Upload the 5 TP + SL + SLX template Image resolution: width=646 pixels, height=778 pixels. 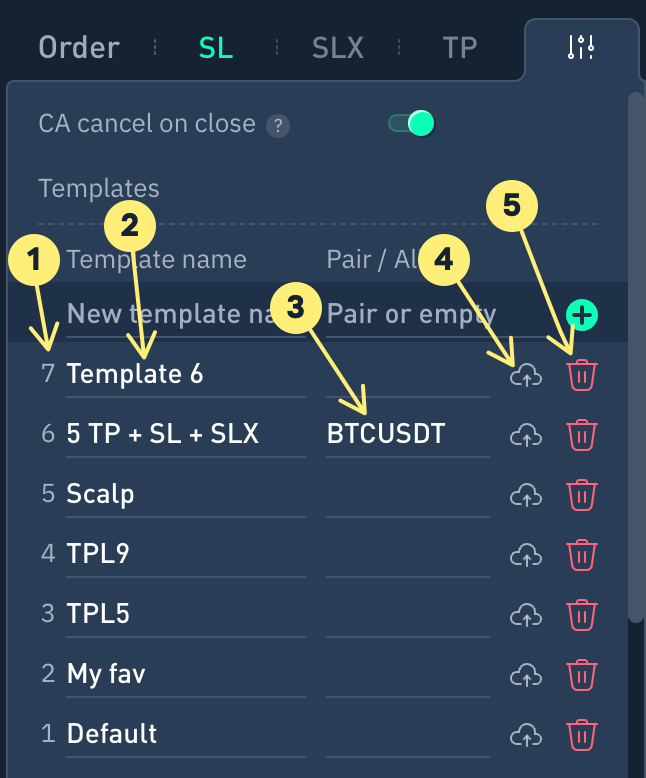525,435
